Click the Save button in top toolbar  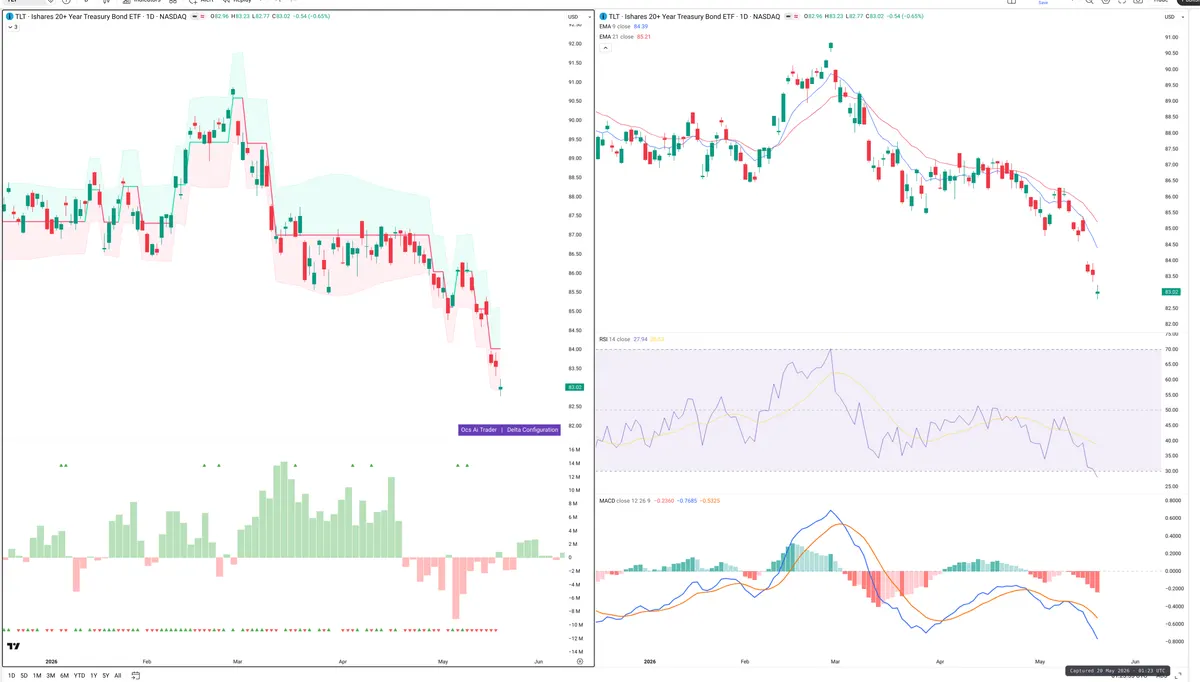[1043, 3]
